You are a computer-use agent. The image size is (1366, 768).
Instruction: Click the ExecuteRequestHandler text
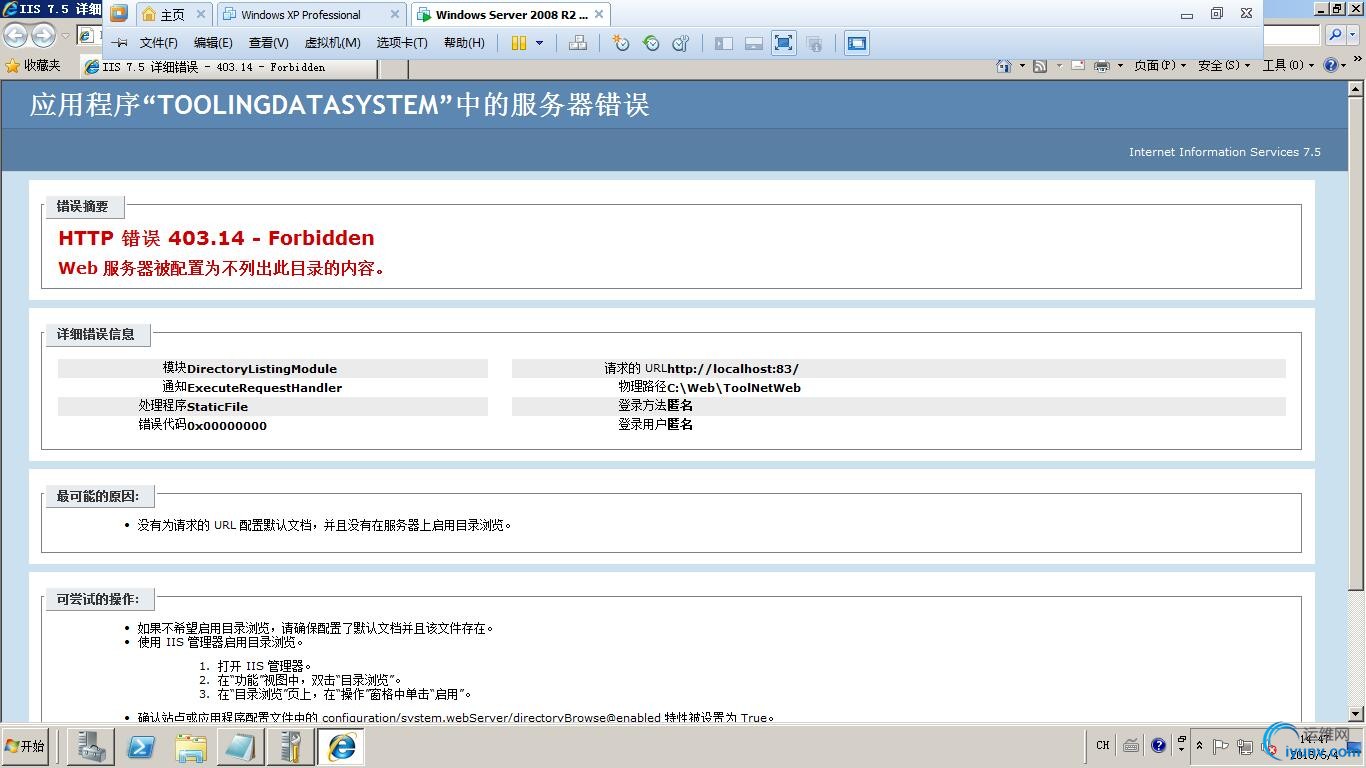coord(265,387)
